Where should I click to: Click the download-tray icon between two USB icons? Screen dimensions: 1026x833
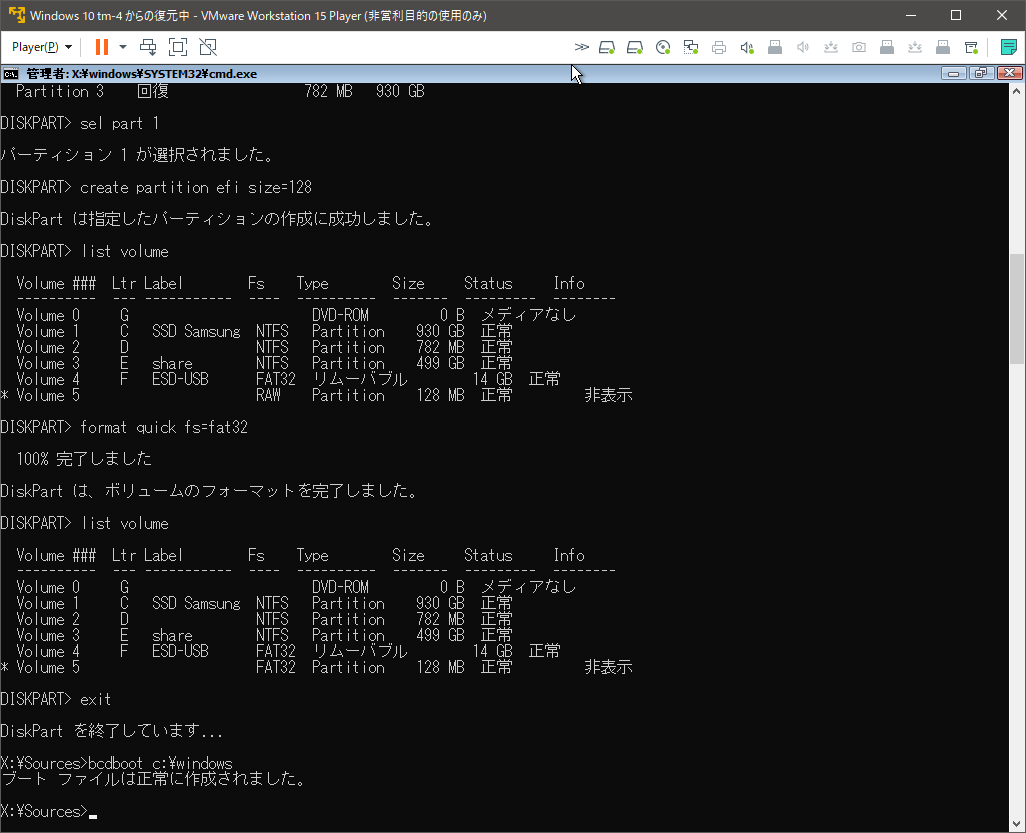[915, 47]
